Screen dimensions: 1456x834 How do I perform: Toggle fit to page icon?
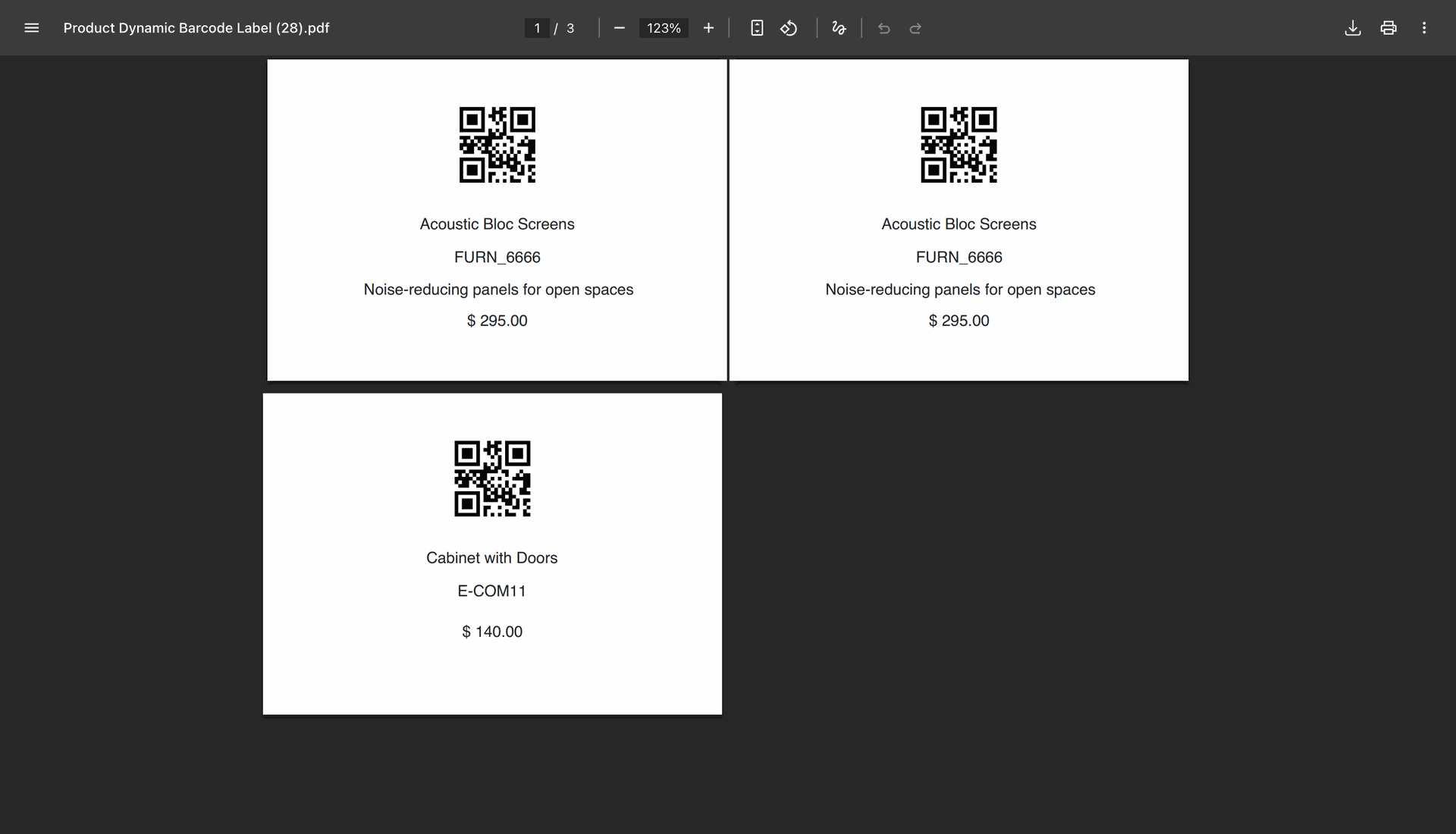(757, 28)
